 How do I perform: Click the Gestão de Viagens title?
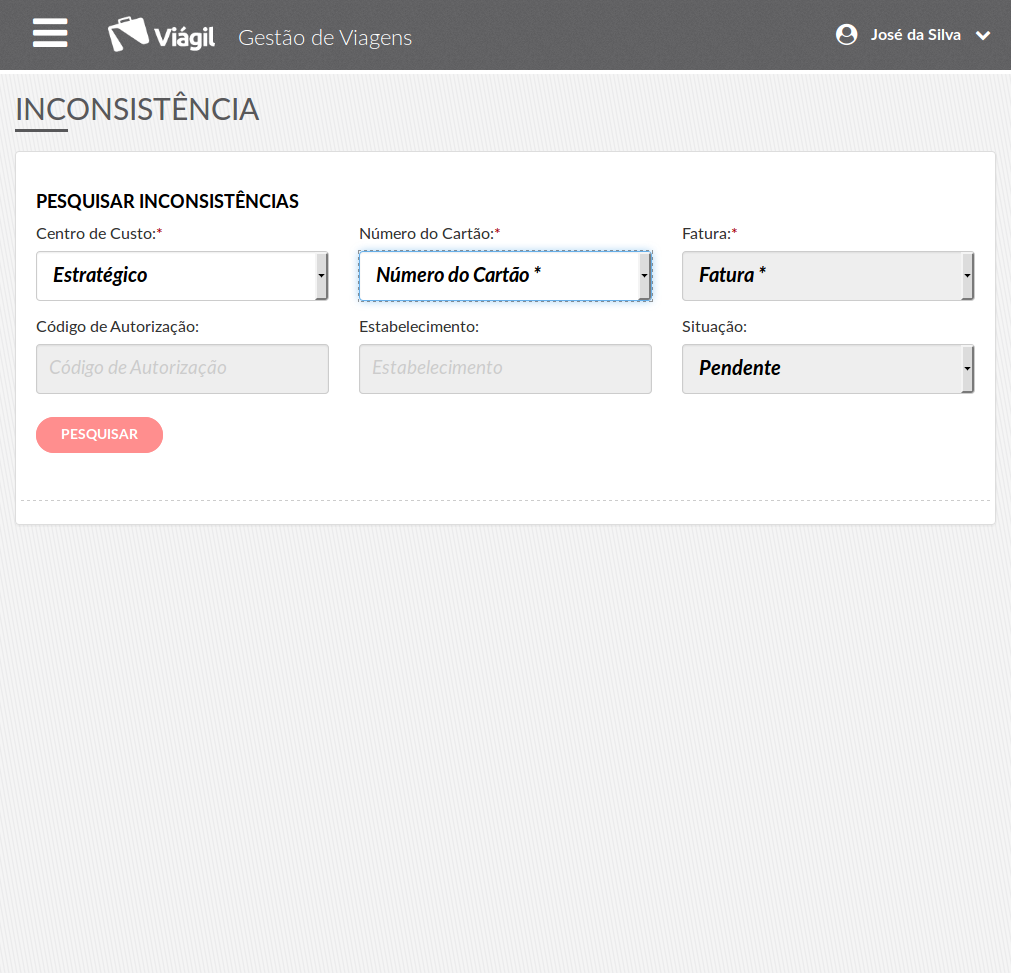click(325, 38)
